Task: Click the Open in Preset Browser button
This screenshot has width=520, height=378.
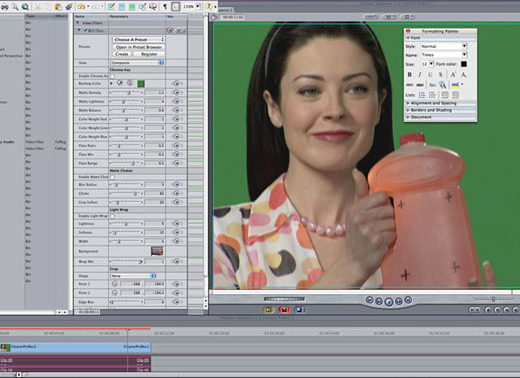Action: 139,47
